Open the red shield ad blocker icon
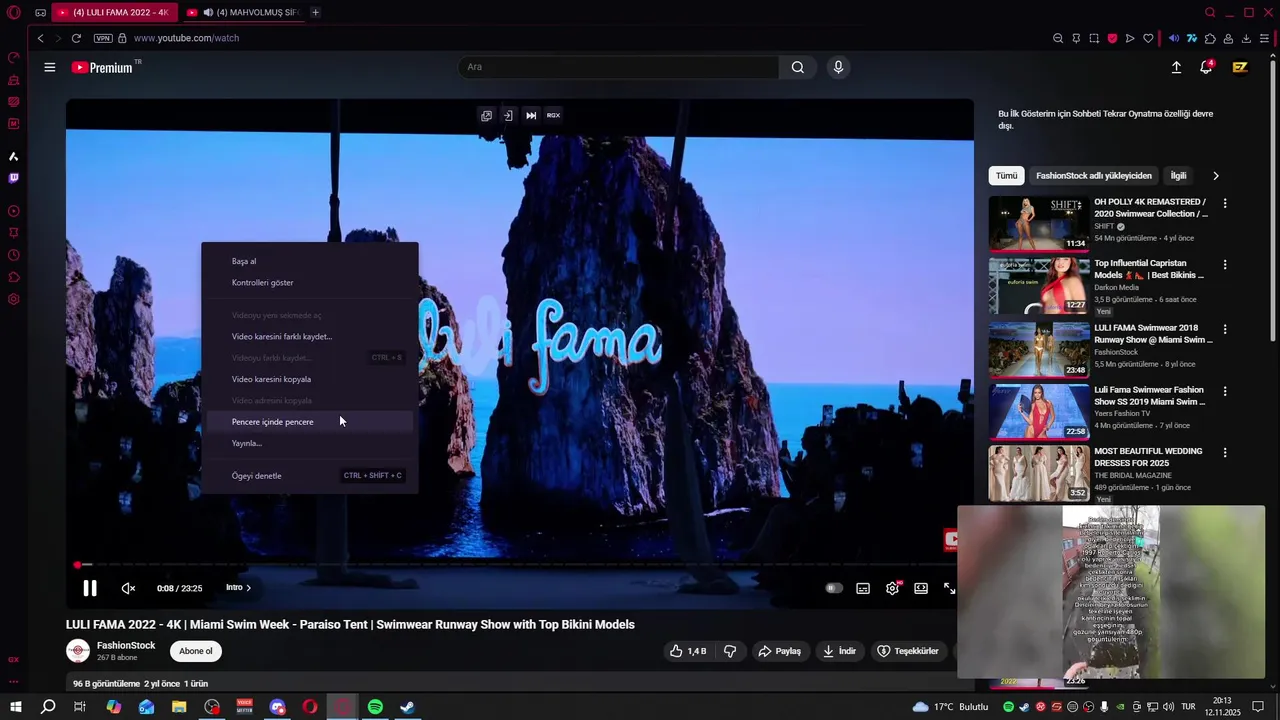 point(1112,38)
